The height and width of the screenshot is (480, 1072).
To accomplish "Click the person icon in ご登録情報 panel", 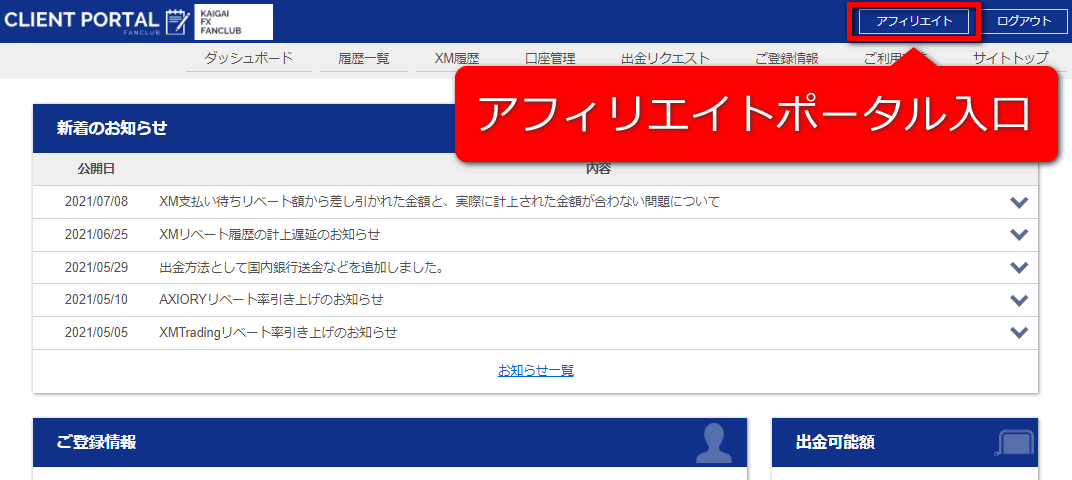I will point(714,443).
